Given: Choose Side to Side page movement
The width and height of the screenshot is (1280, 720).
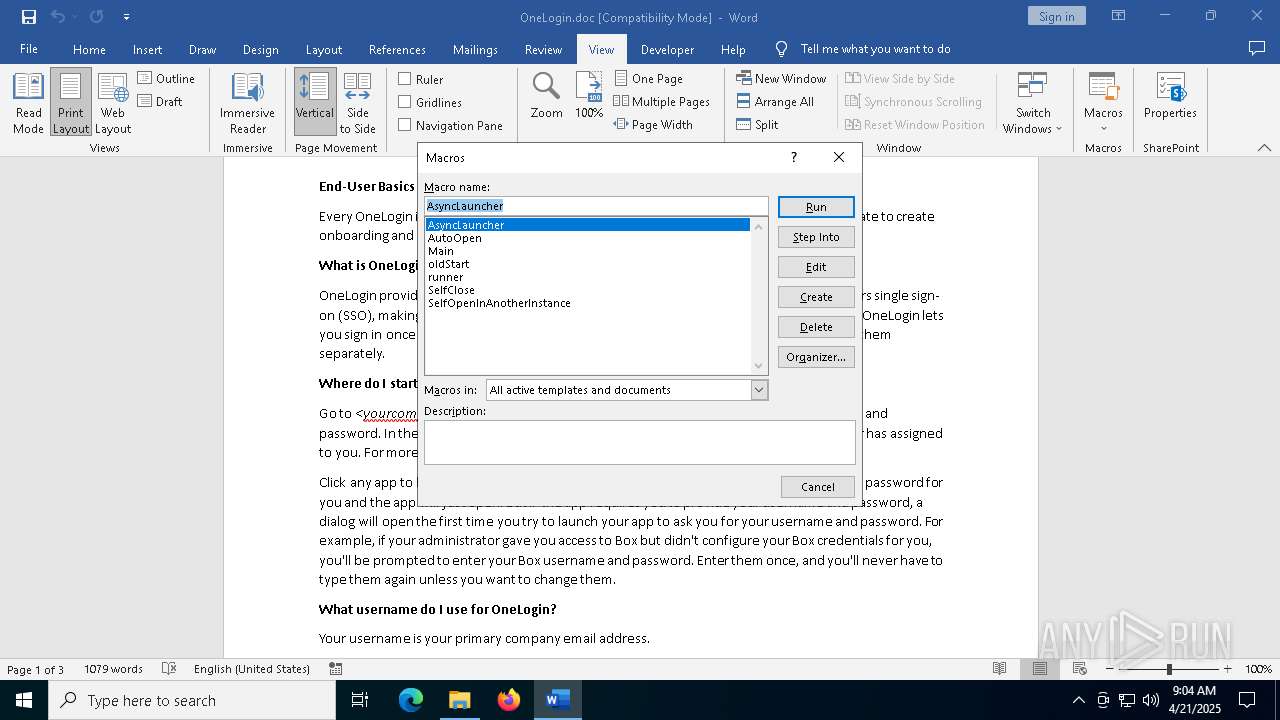Looking at the screenshot, I should (x=357, y=103).
